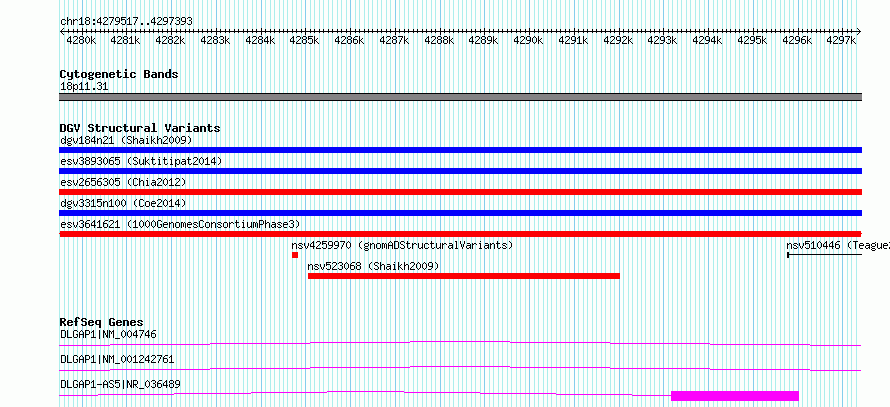This screenshot has width=890, height=407.
Task: Click the DLGAP1-AS5|NR_036489 gene label
Action: 120,384
